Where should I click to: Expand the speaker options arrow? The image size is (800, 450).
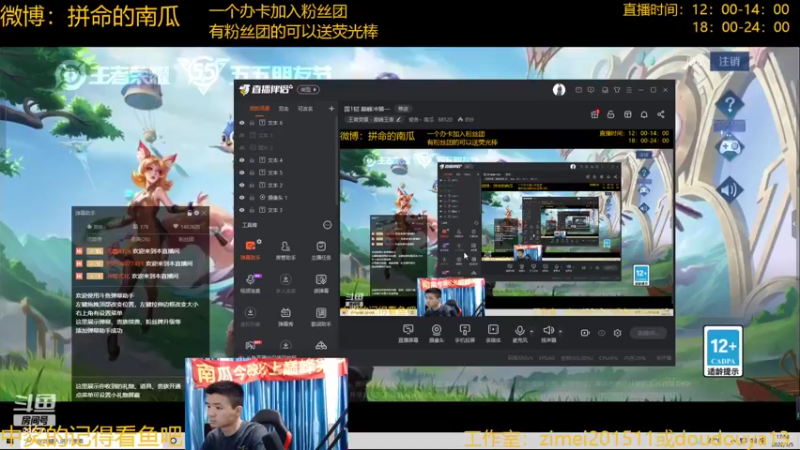[560, 332]
